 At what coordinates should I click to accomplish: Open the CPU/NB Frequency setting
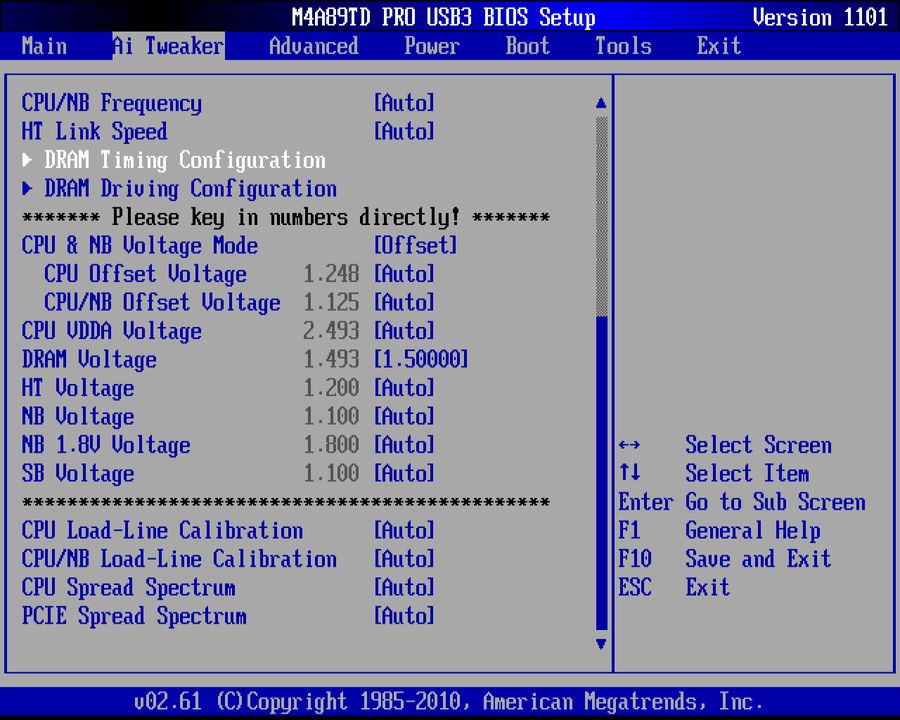pyautogui.click(x=404, y=103)
